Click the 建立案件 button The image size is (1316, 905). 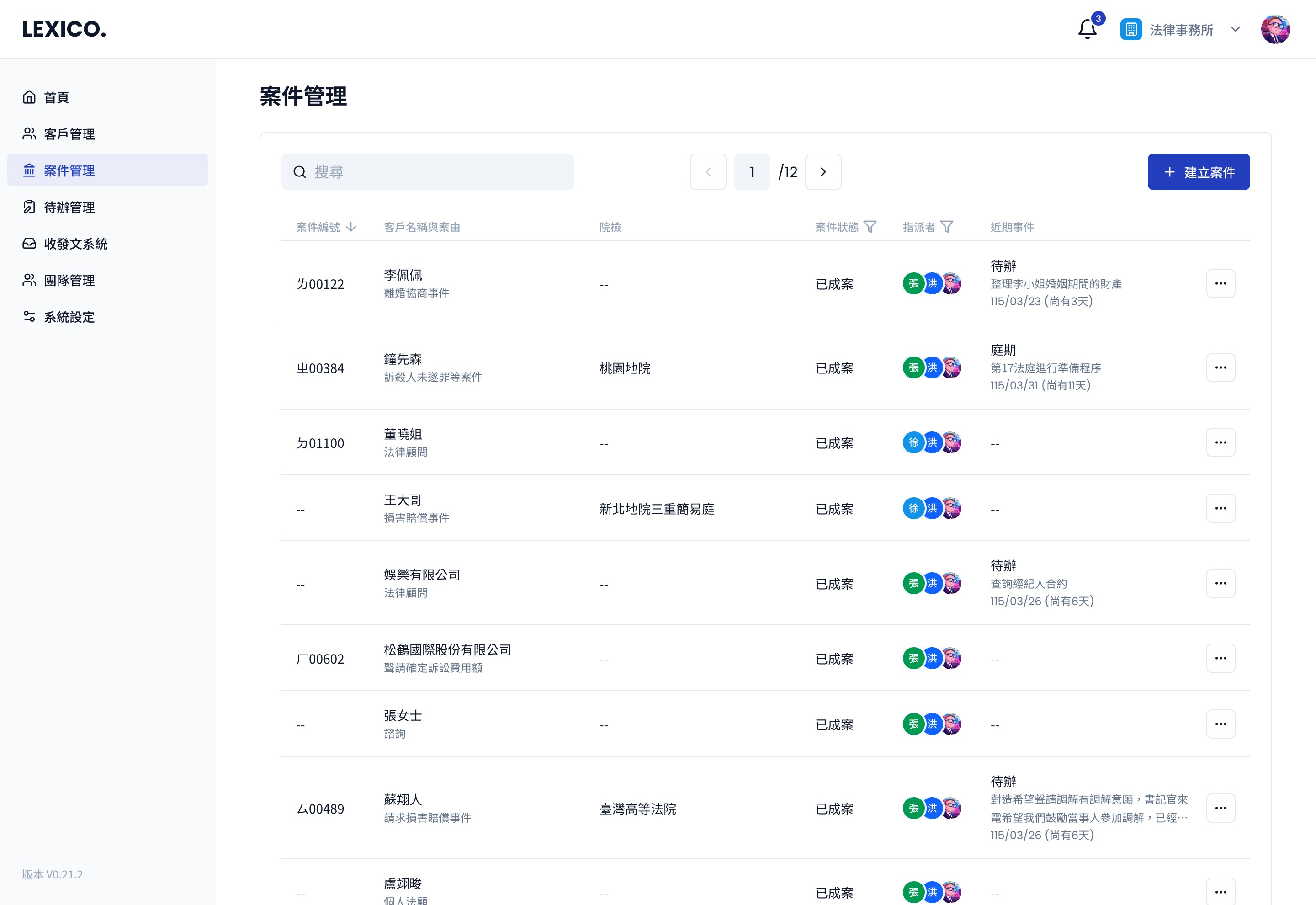1198,172
